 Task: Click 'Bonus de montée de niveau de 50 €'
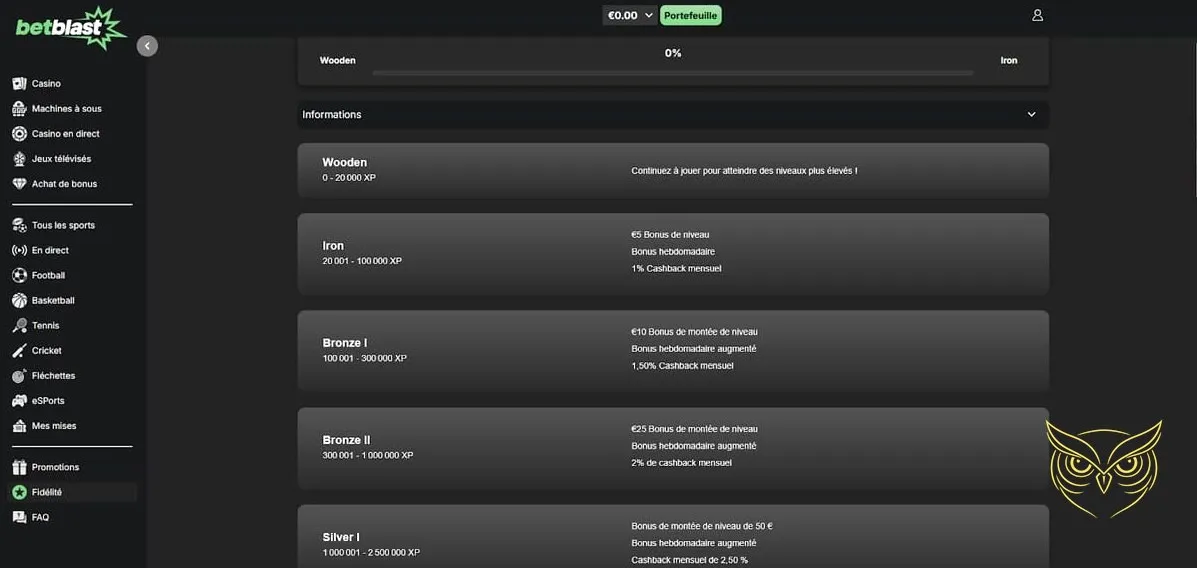tap(702, 526)
